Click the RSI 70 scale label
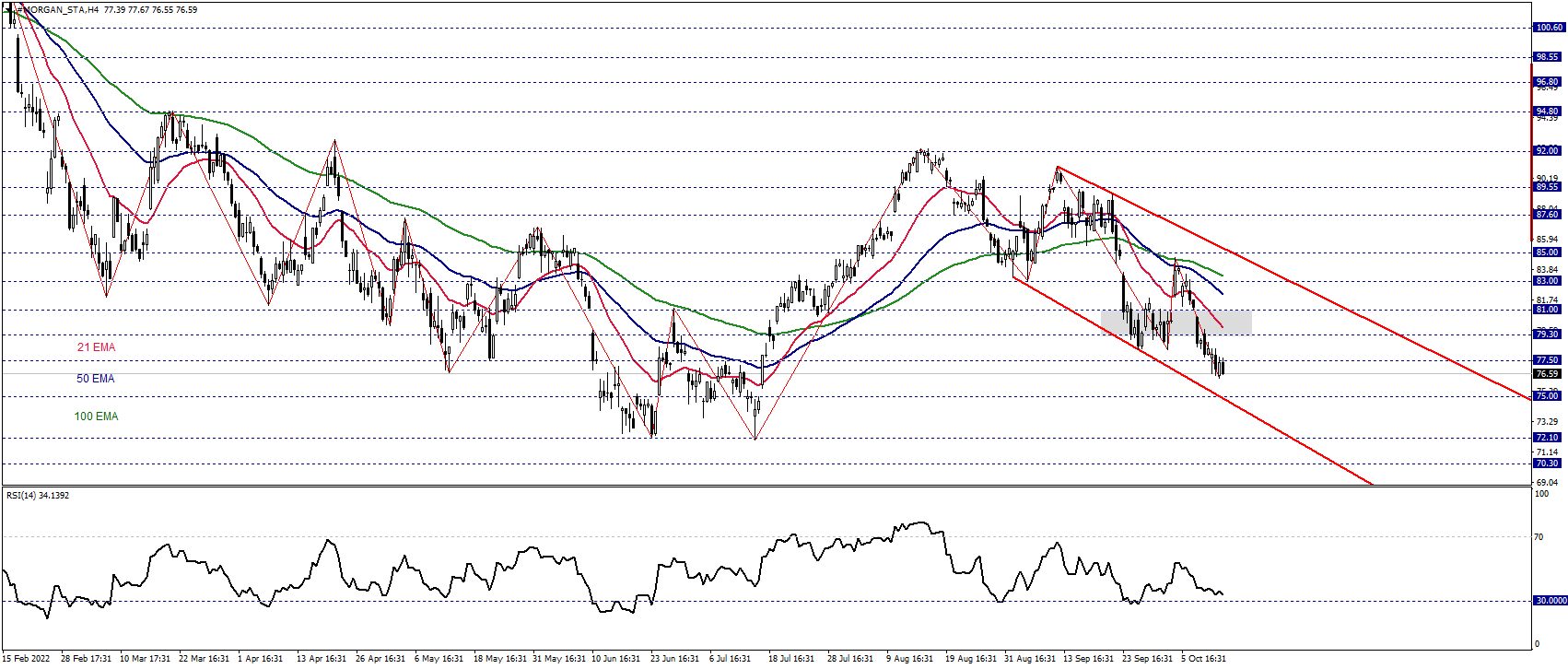 (1539, 537)
